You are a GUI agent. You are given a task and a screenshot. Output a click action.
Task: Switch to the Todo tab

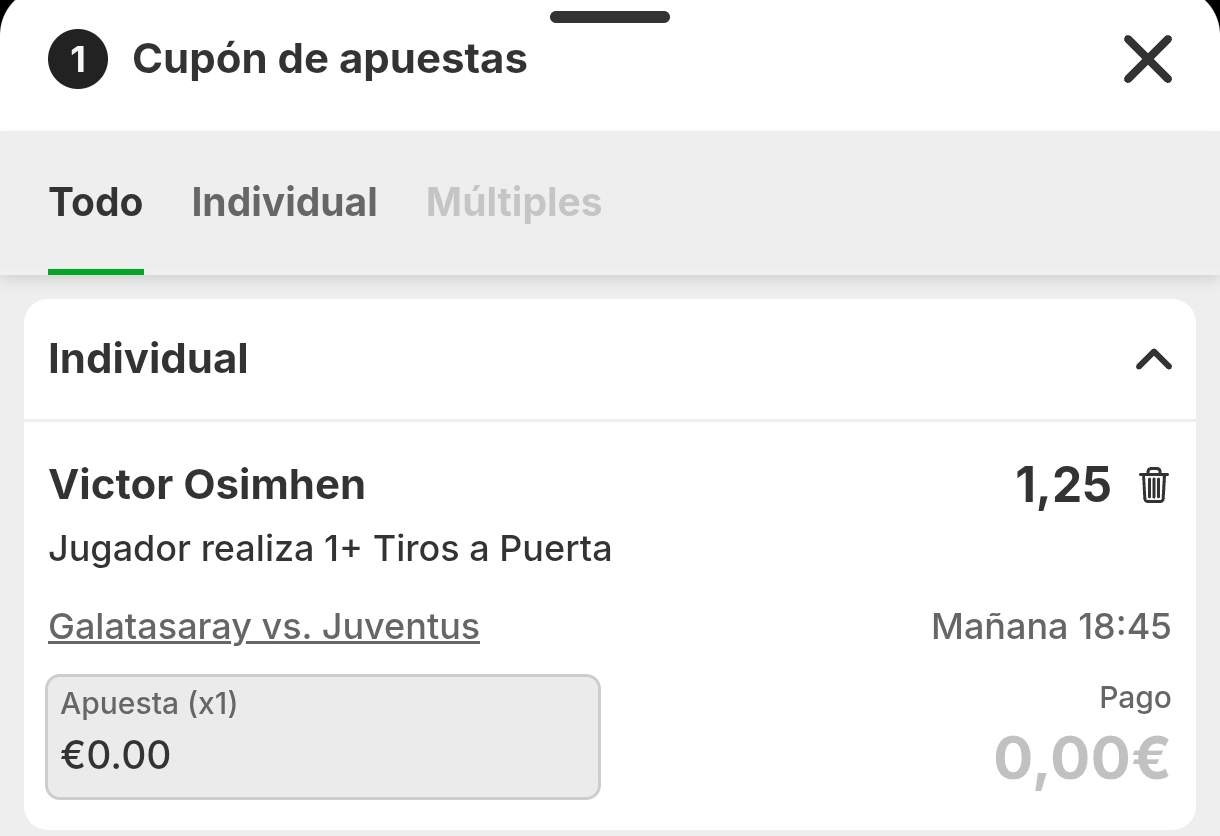pyautogui.click(x=96, y=203)
